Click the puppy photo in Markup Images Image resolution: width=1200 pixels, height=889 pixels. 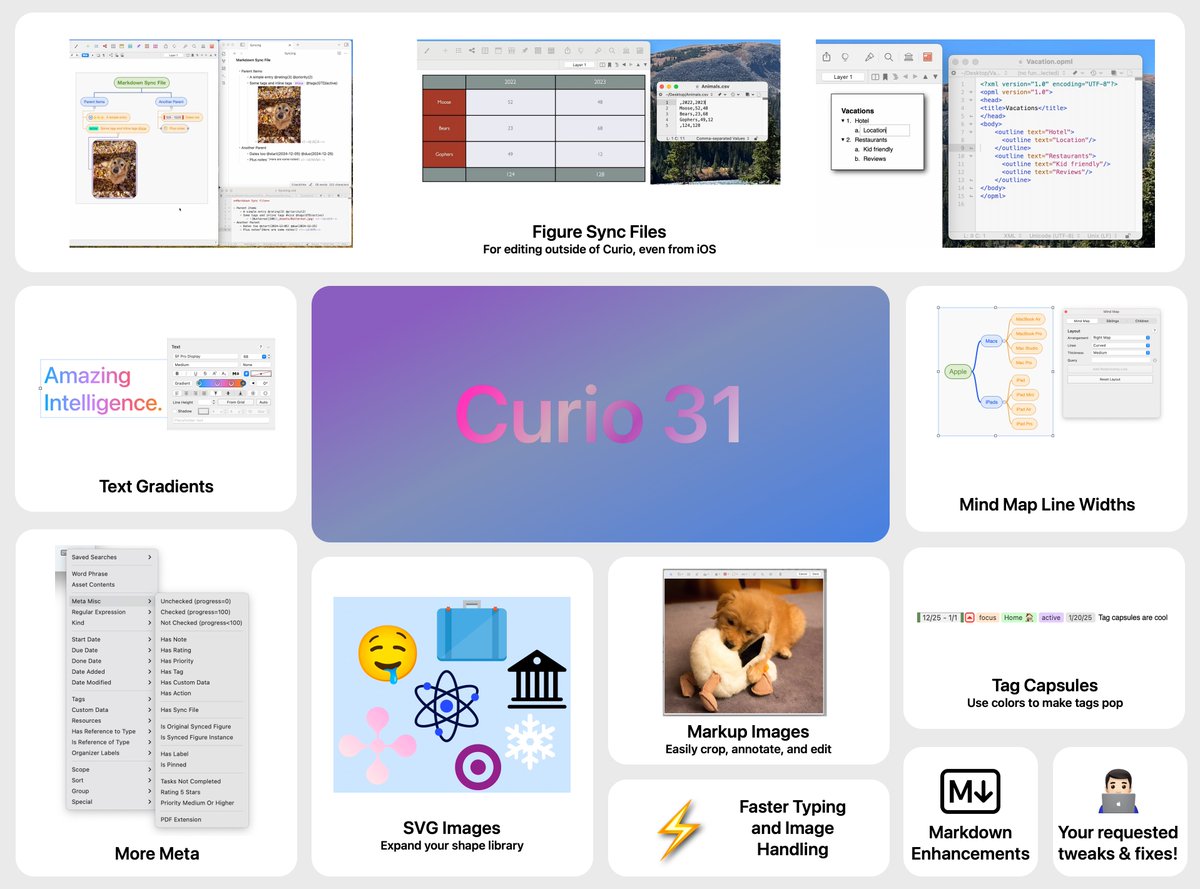tap(744, 646)
